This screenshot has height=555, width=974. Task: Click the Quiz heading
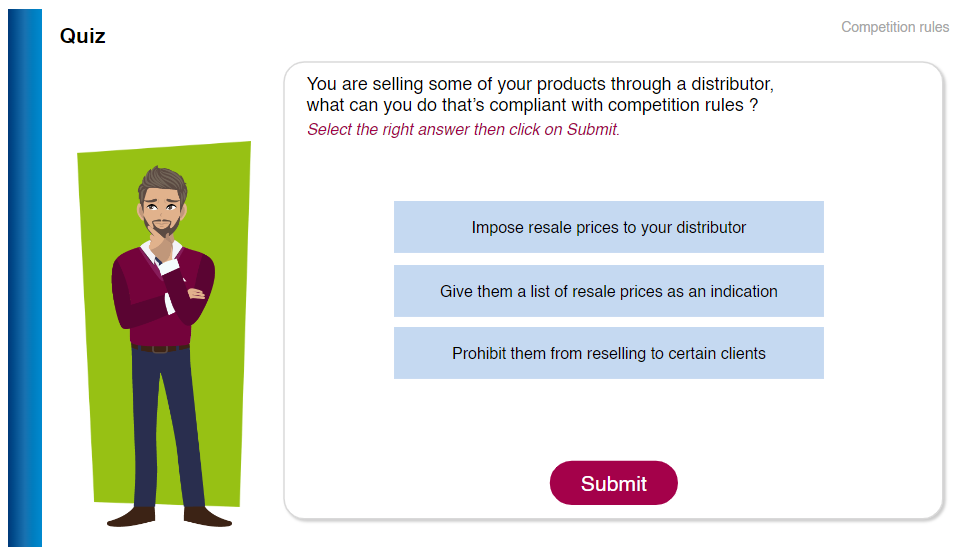83,36
